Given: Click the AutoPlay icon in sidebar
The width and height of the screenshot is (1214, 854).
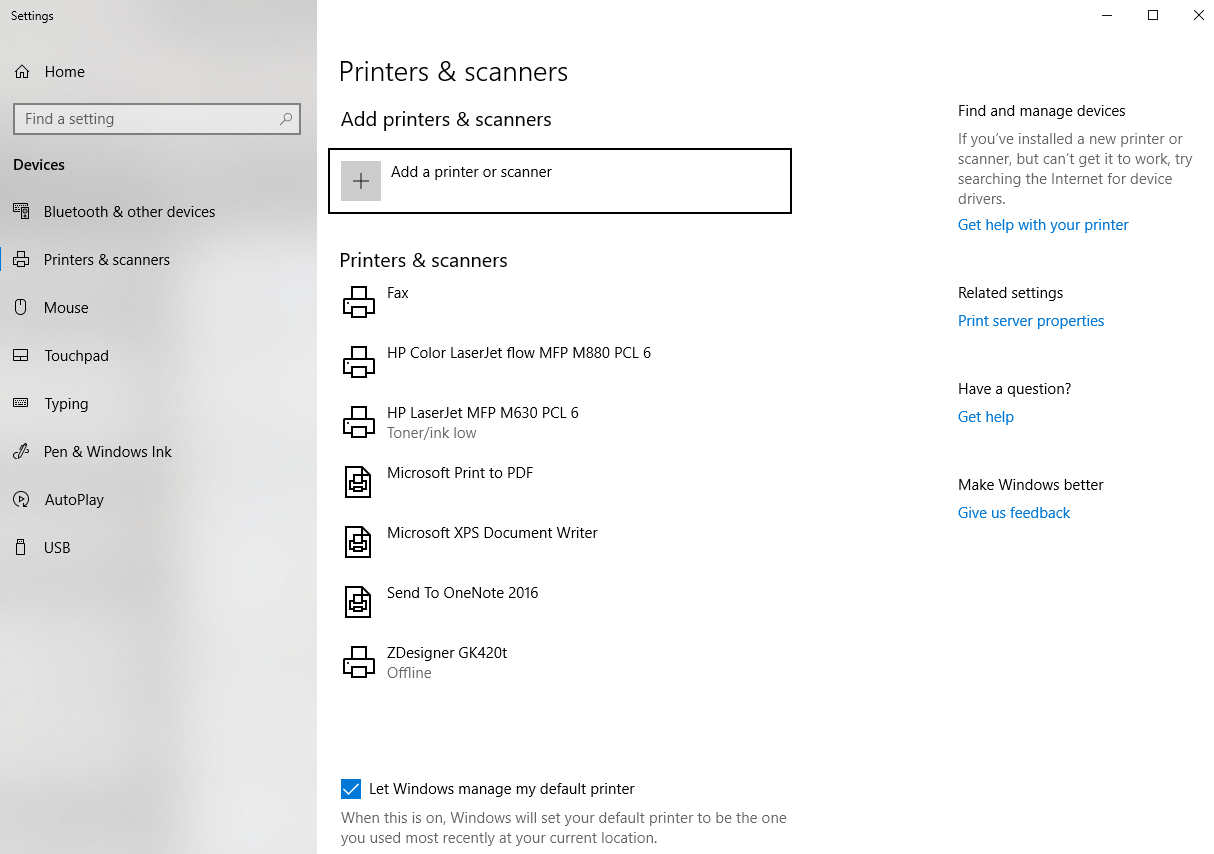Looking at the screenshot, I should point(21,500).
